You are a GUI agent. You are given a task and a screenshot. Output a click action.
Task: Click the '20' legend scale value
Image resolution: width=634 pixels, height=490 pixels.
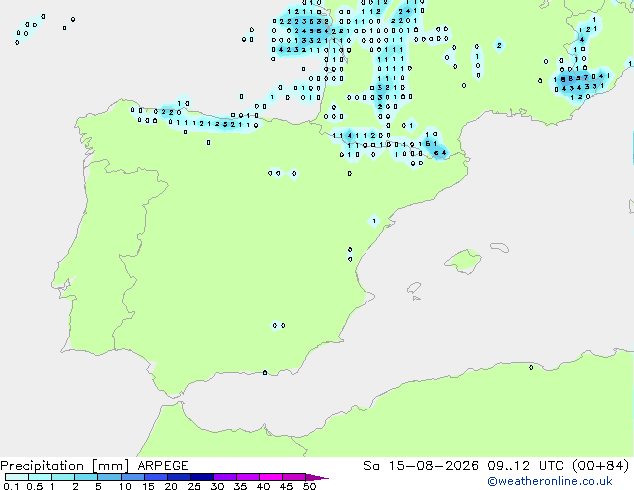coord(171,486)
